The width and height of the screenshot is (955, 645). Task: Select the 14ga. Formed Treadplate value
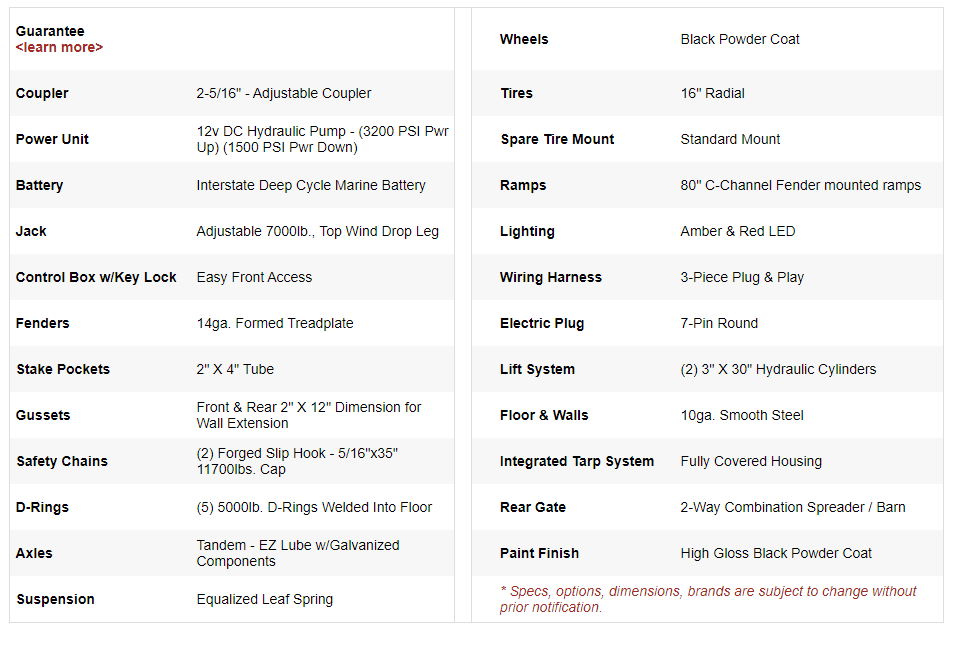pyautogui.click(x=275, y=323)
